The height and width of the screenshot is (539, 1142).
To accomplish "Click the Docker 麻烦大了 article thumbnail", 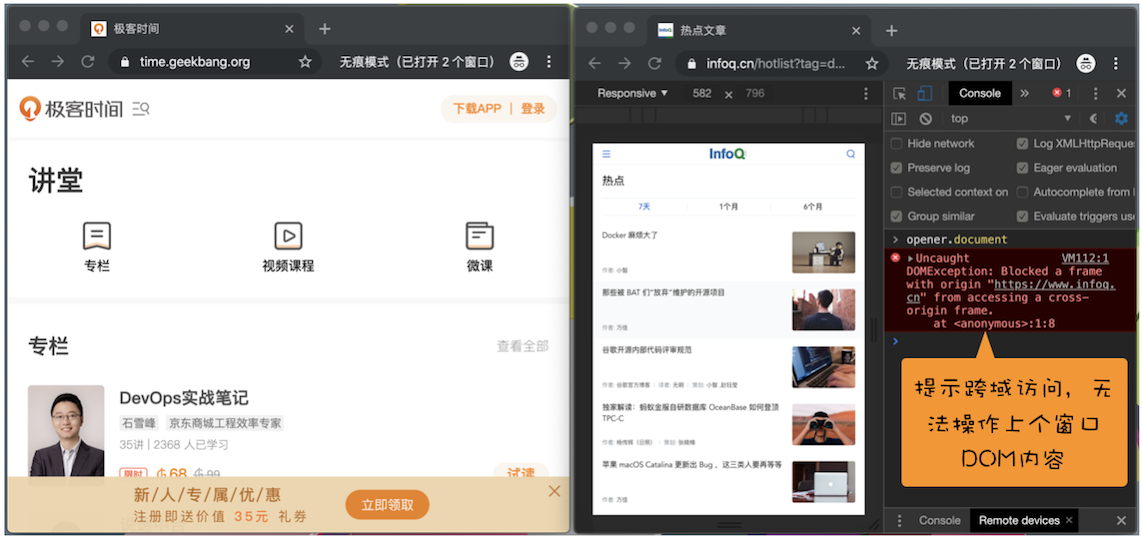I will coord(823,252).
